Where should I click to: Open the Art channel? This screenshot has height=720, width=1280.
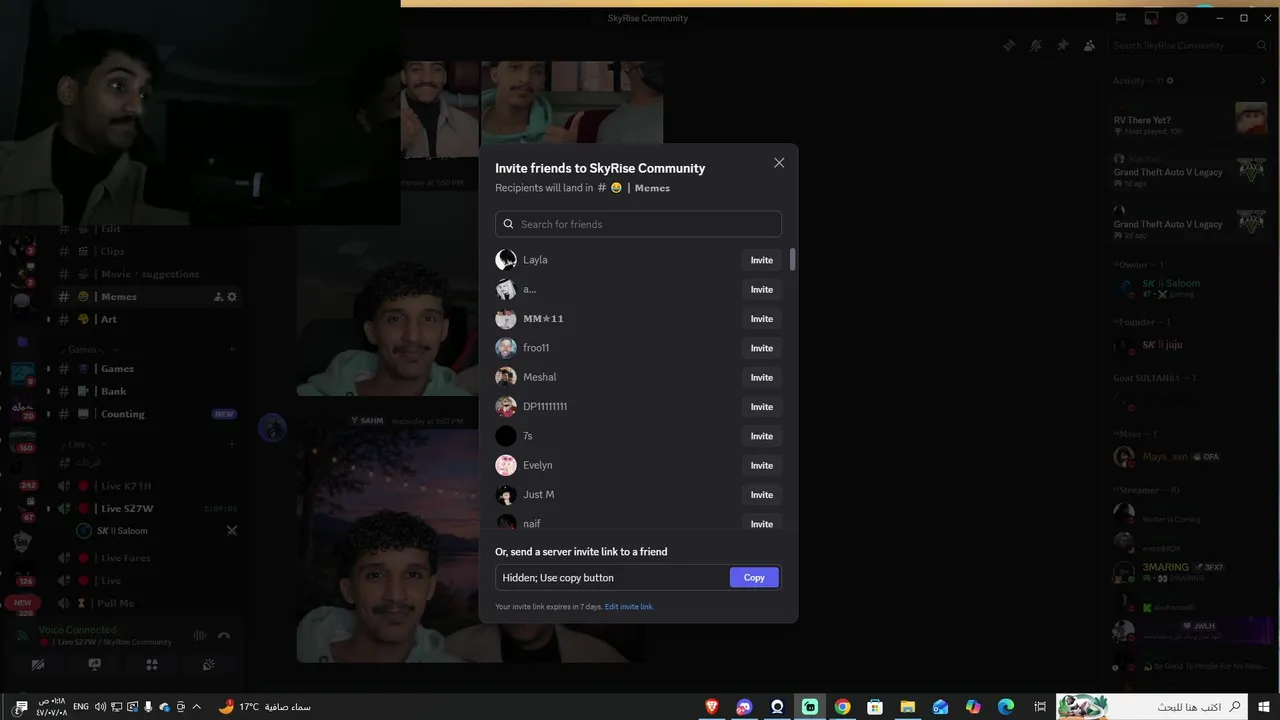tap(146, 319)
